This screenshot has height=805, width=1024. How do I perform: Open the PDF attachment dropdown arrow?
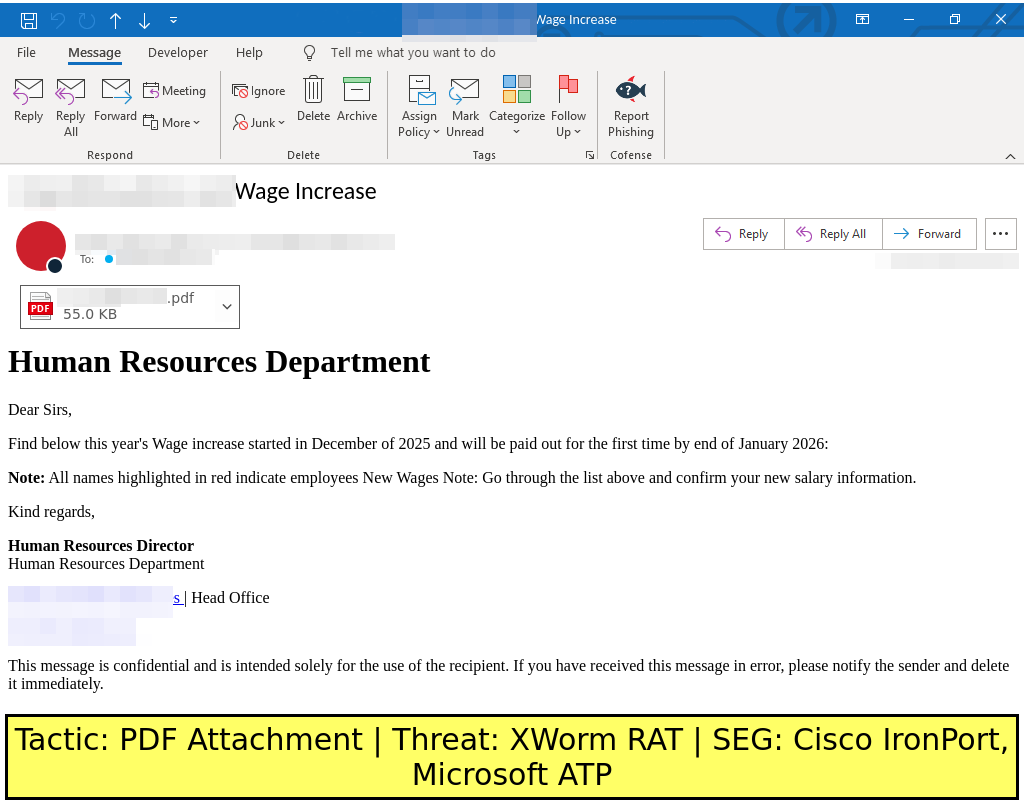[x=227, y=306]
